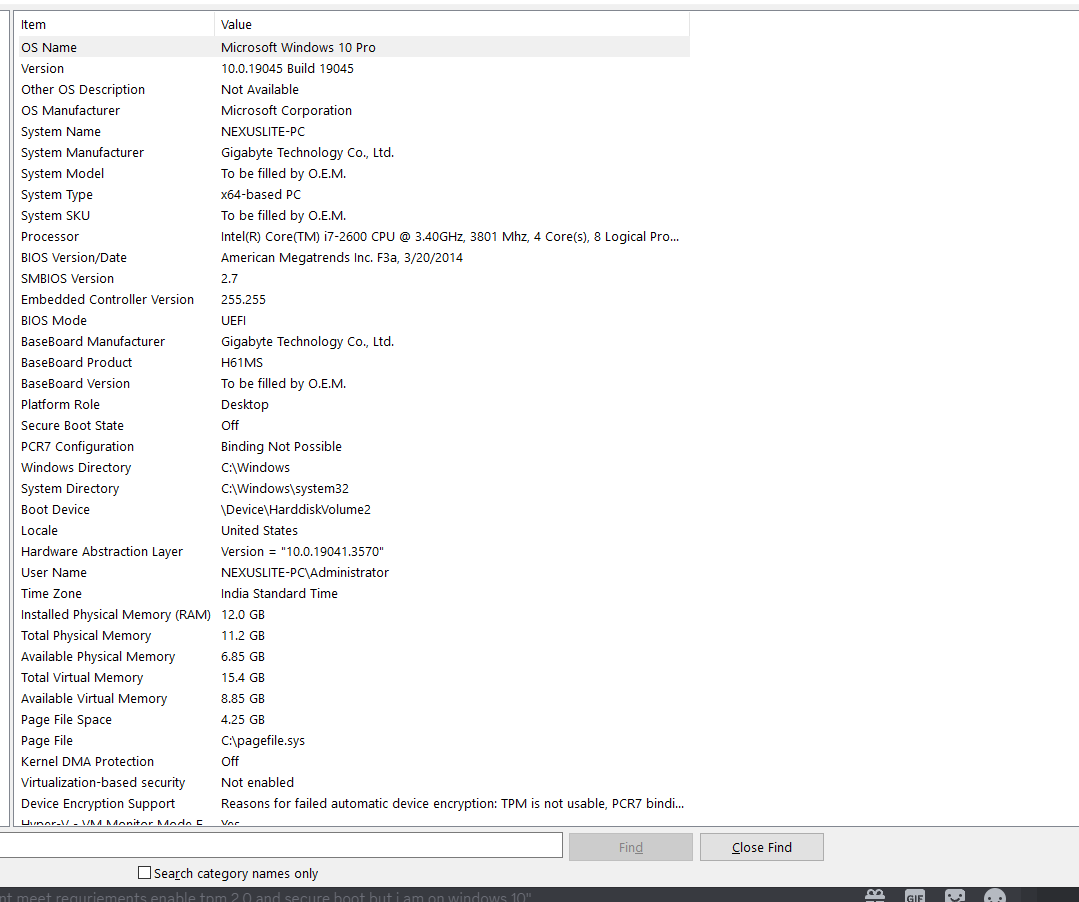This screenshot has width=1079, height=902.
Task: Click 'C:\Windows\system32' value
Action: [x=284, y=488]
